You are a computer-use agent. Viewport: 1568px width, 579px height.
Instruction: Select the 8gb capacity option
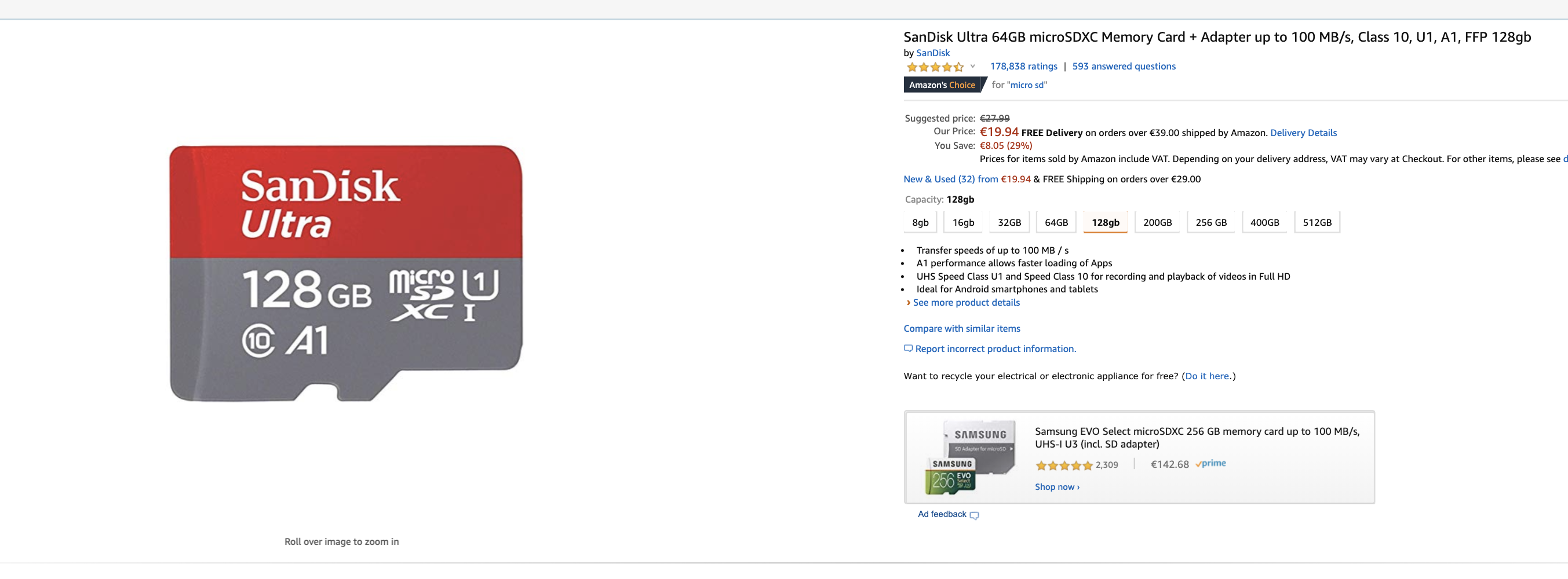pos(920,222)
